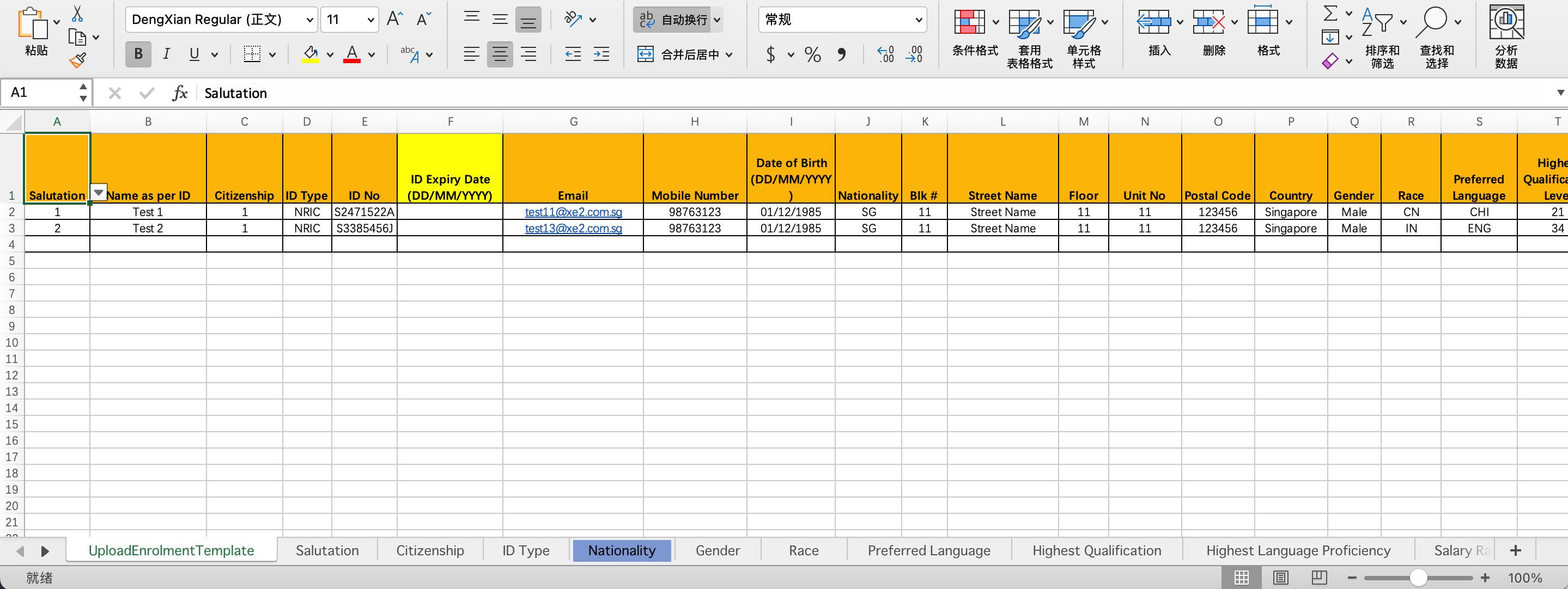Select the Format Painter brush
The height and width of the screenshot is (589, 1568).
[x=77, y=60]
